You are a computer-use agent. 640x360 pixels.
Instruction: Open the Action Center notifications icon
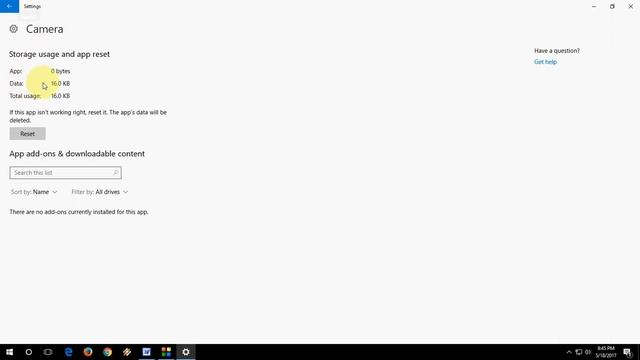click(x=628, y=352)
